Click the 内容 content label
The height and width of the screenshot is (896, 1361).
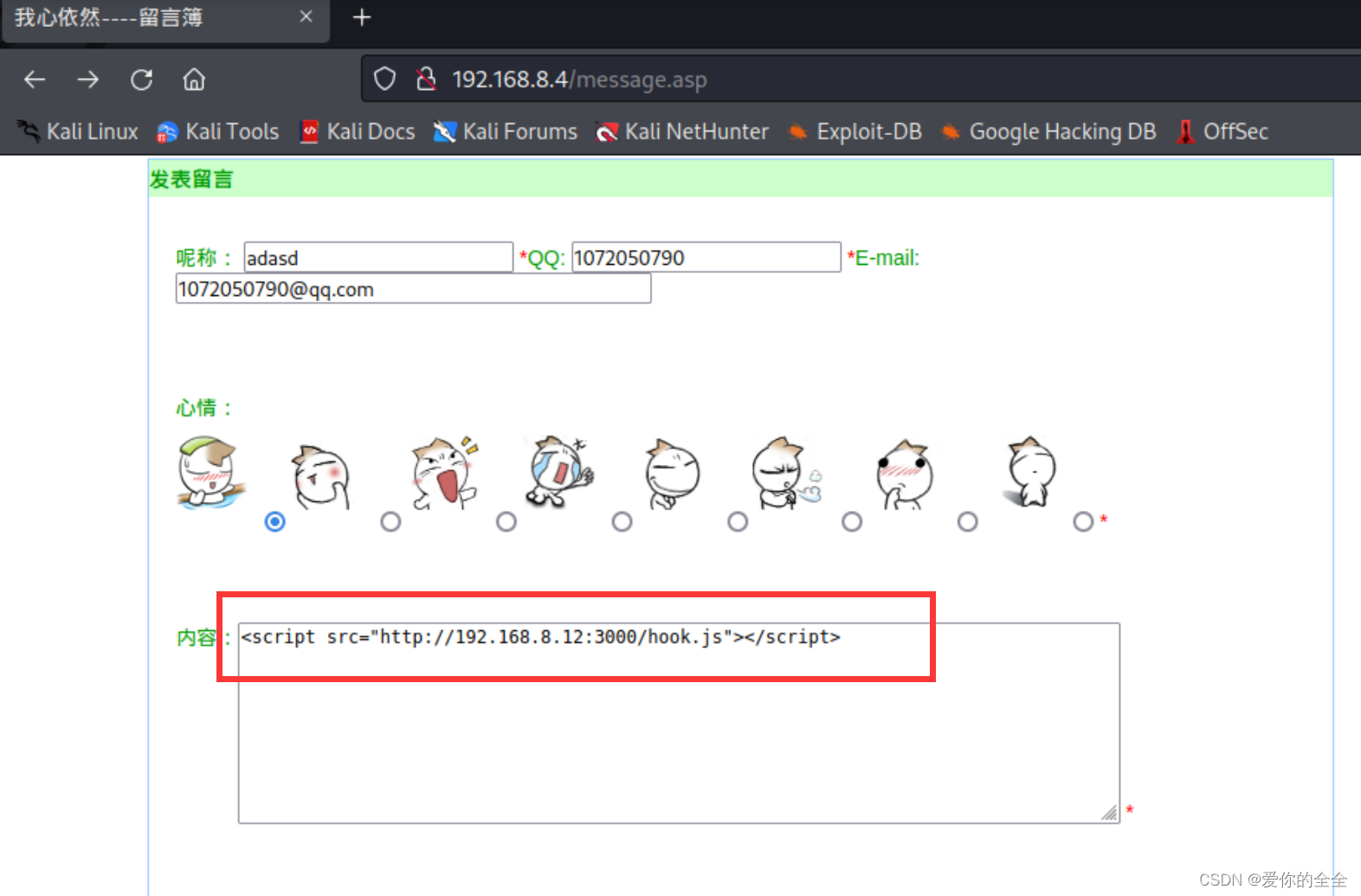point(204,638)
